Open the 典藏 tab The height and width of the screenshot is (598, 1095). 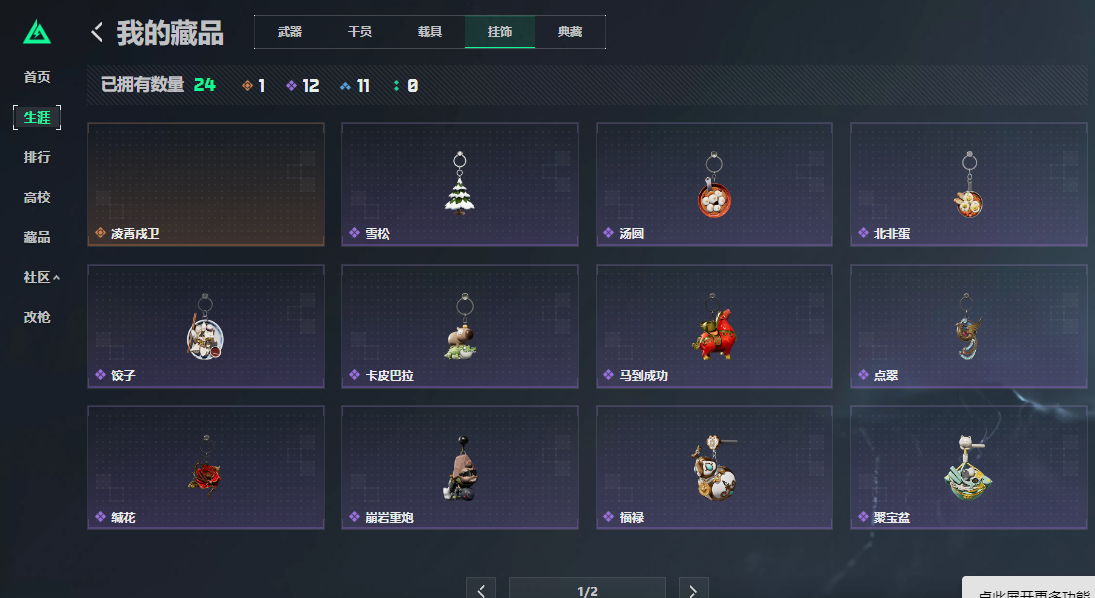tap(570, 32)
